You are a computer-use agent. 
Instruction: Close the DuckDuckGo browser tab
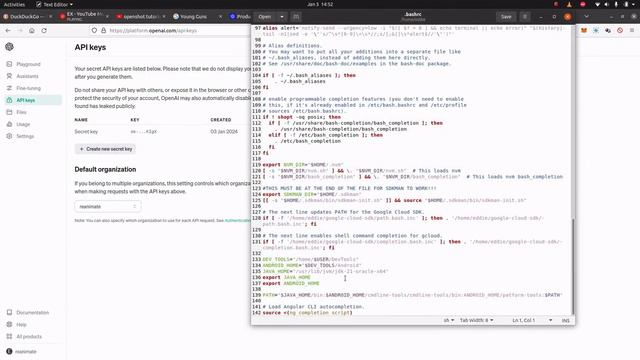[x=51, y=17]
